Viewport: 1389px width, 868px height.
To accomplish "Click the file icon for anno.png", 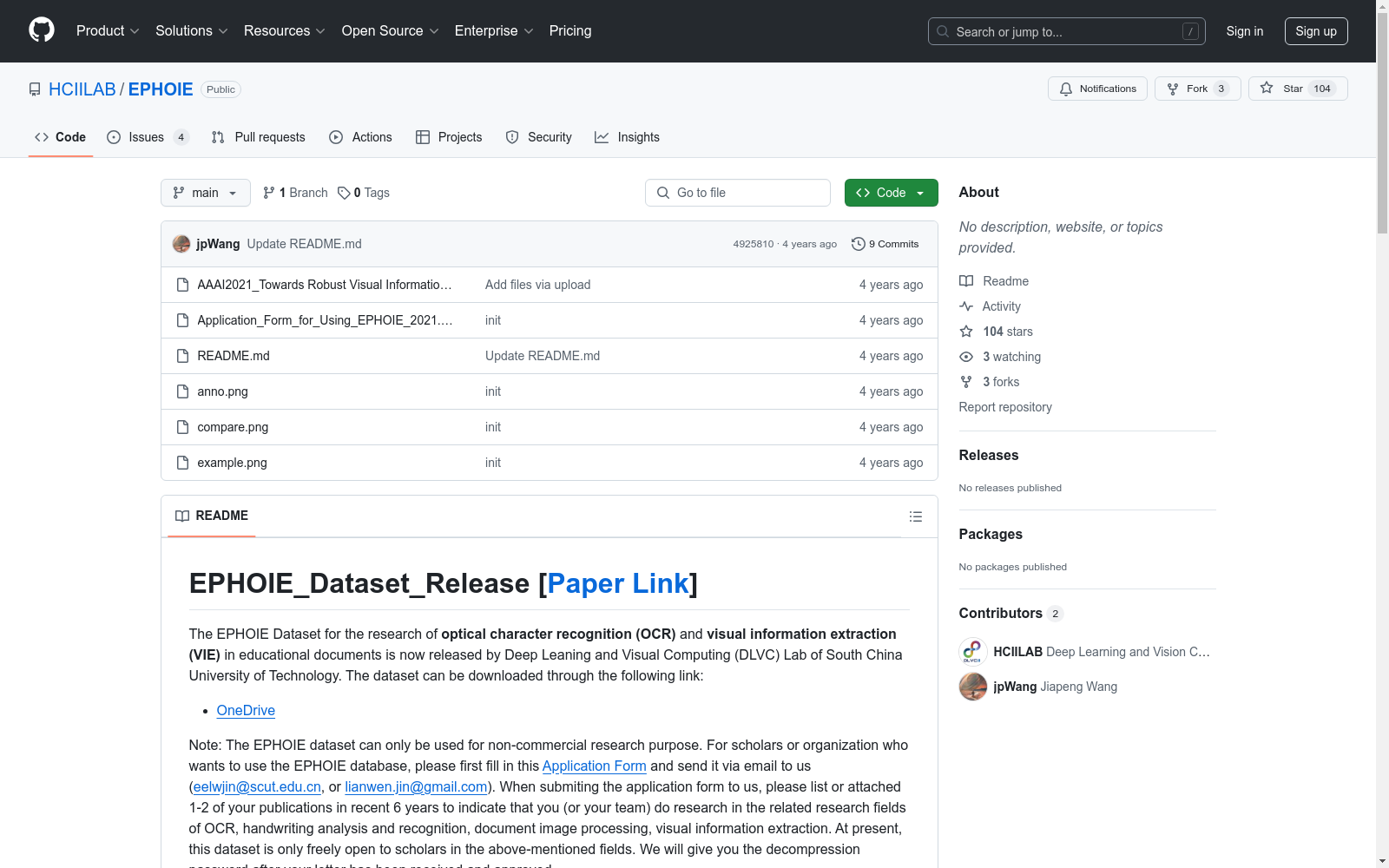I will [x=182, y=391].
